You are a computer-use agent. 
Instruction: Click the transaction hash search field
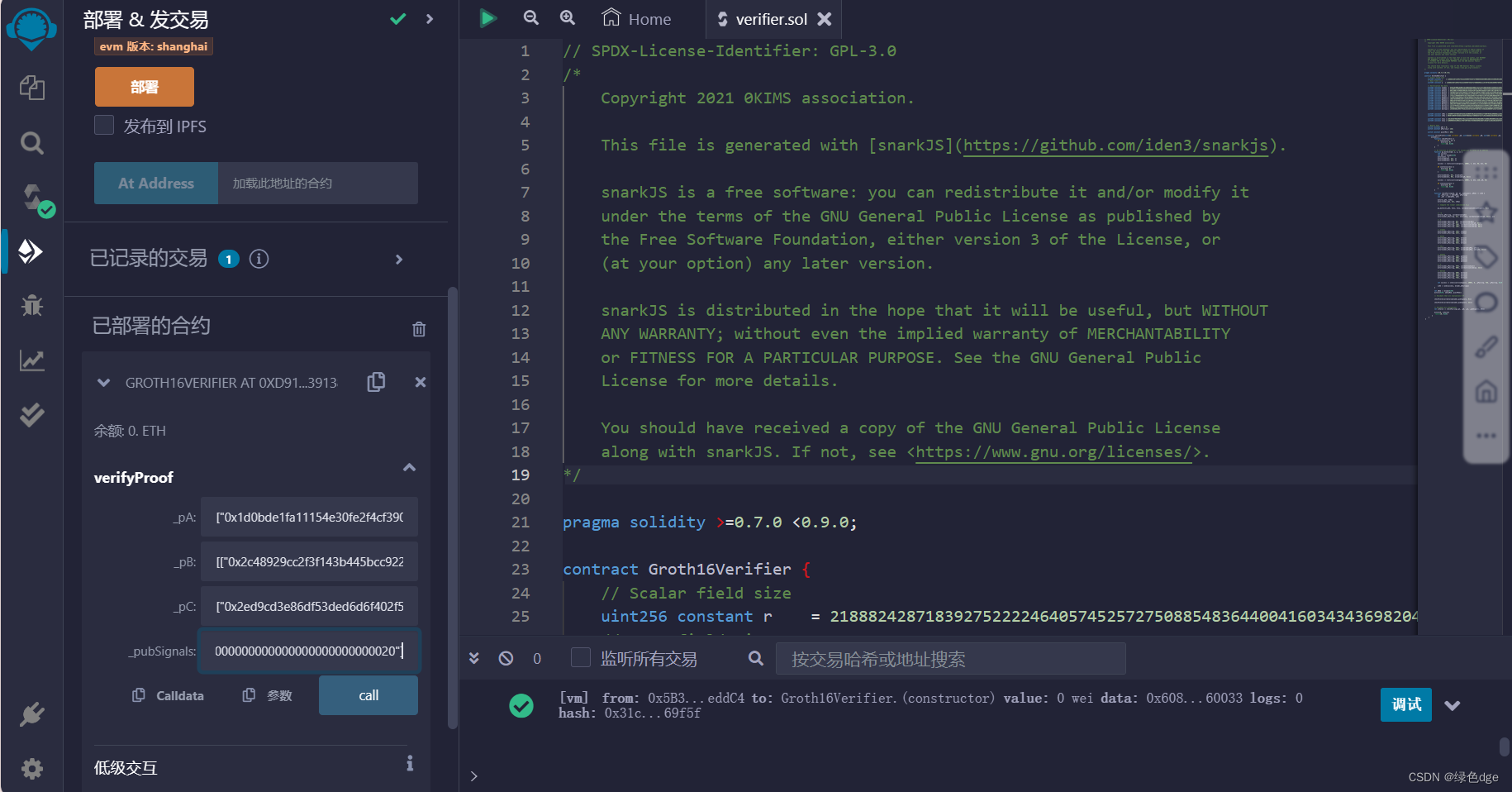coord(950,659)
